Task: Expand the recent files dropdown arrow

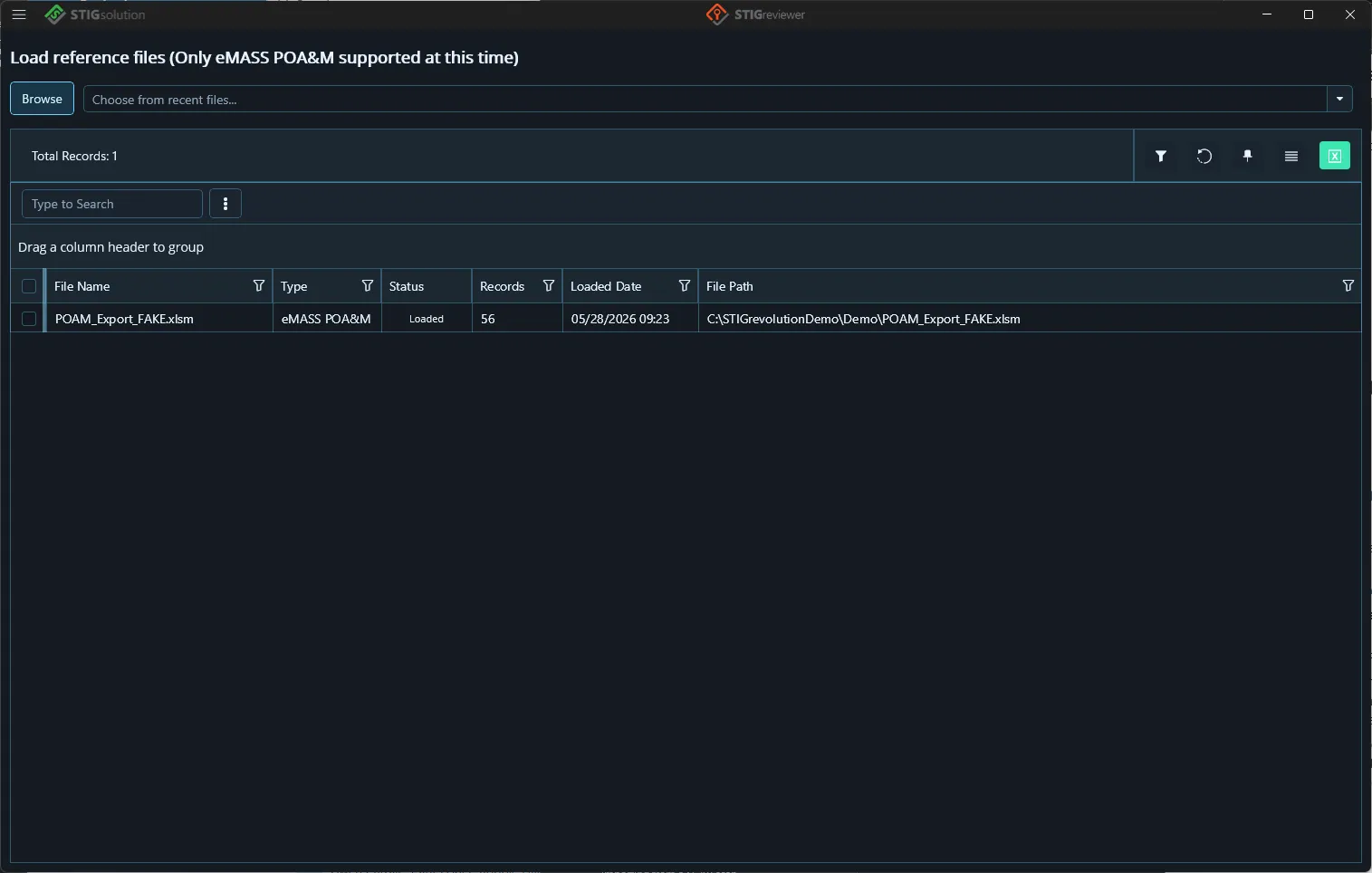Action: point(1339,99)
